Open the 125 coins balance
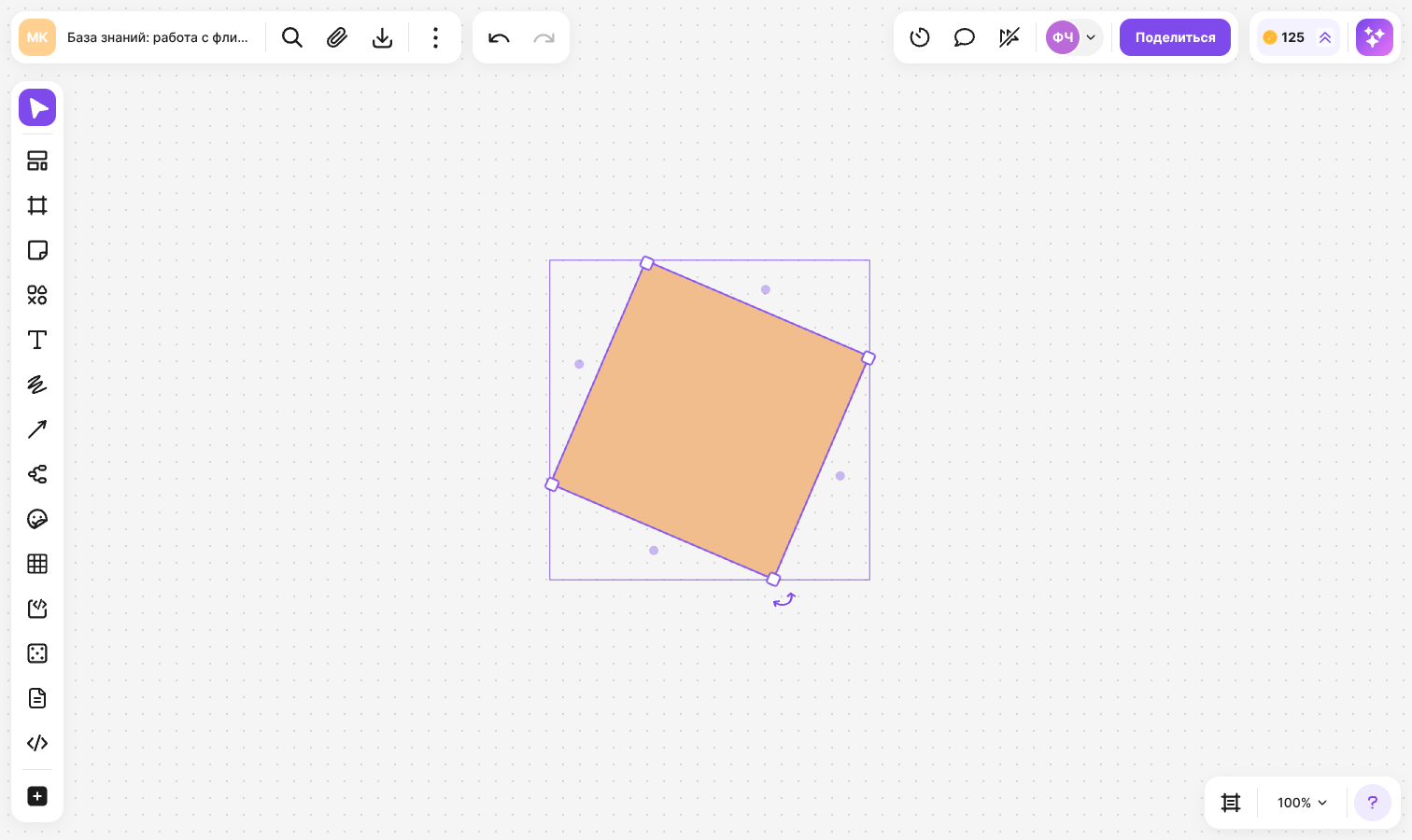1412x840 pixels. [x=1298, y=37]
